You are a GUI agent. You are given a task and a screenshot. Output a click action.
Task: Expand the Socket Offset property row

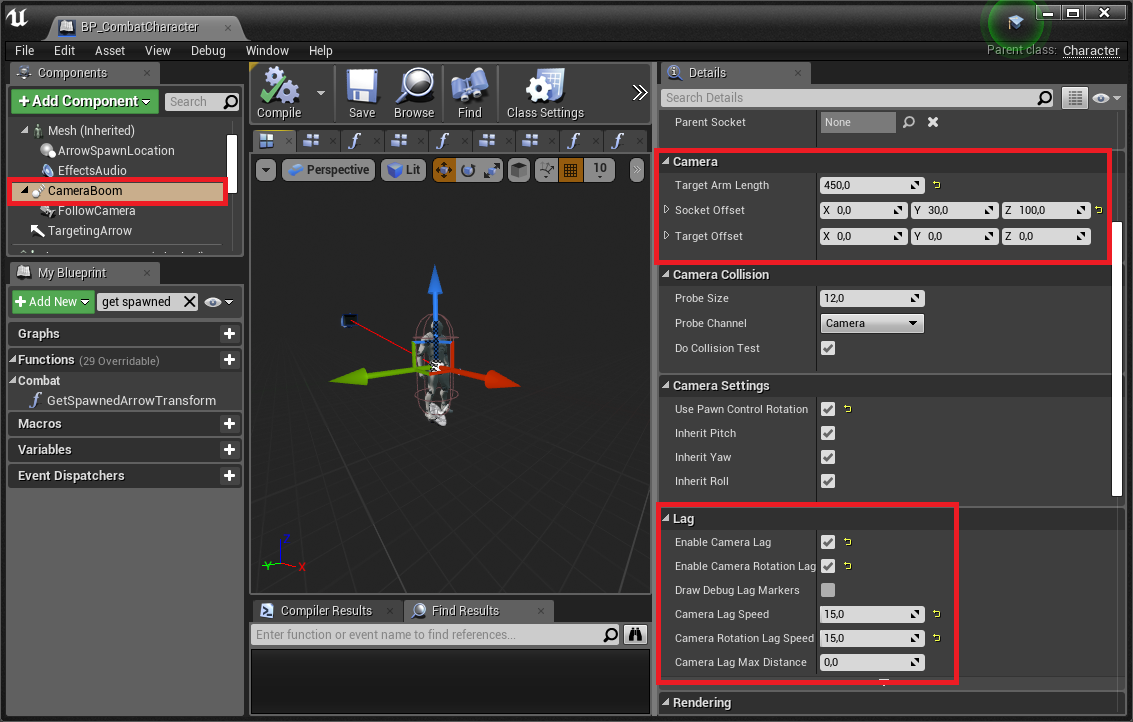(667, 210)
